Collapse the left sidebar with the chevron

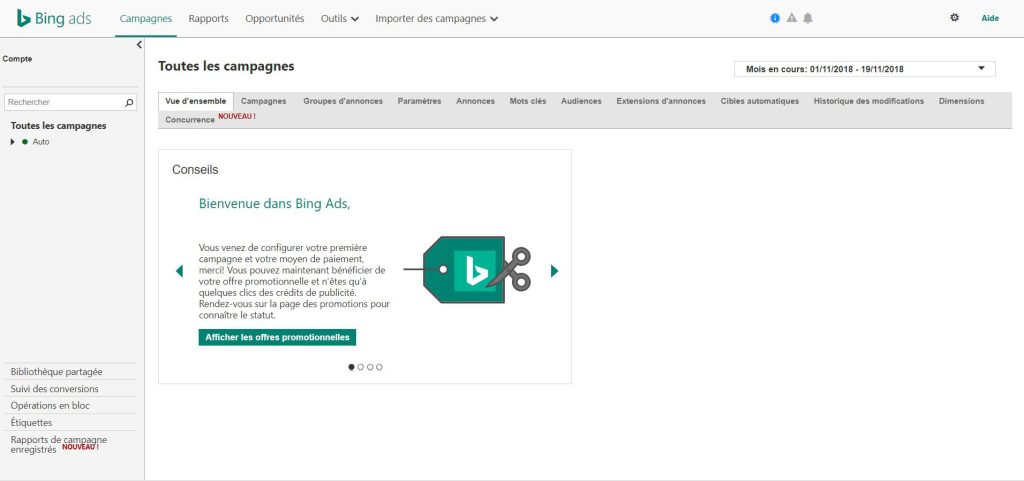click(139, 45)
